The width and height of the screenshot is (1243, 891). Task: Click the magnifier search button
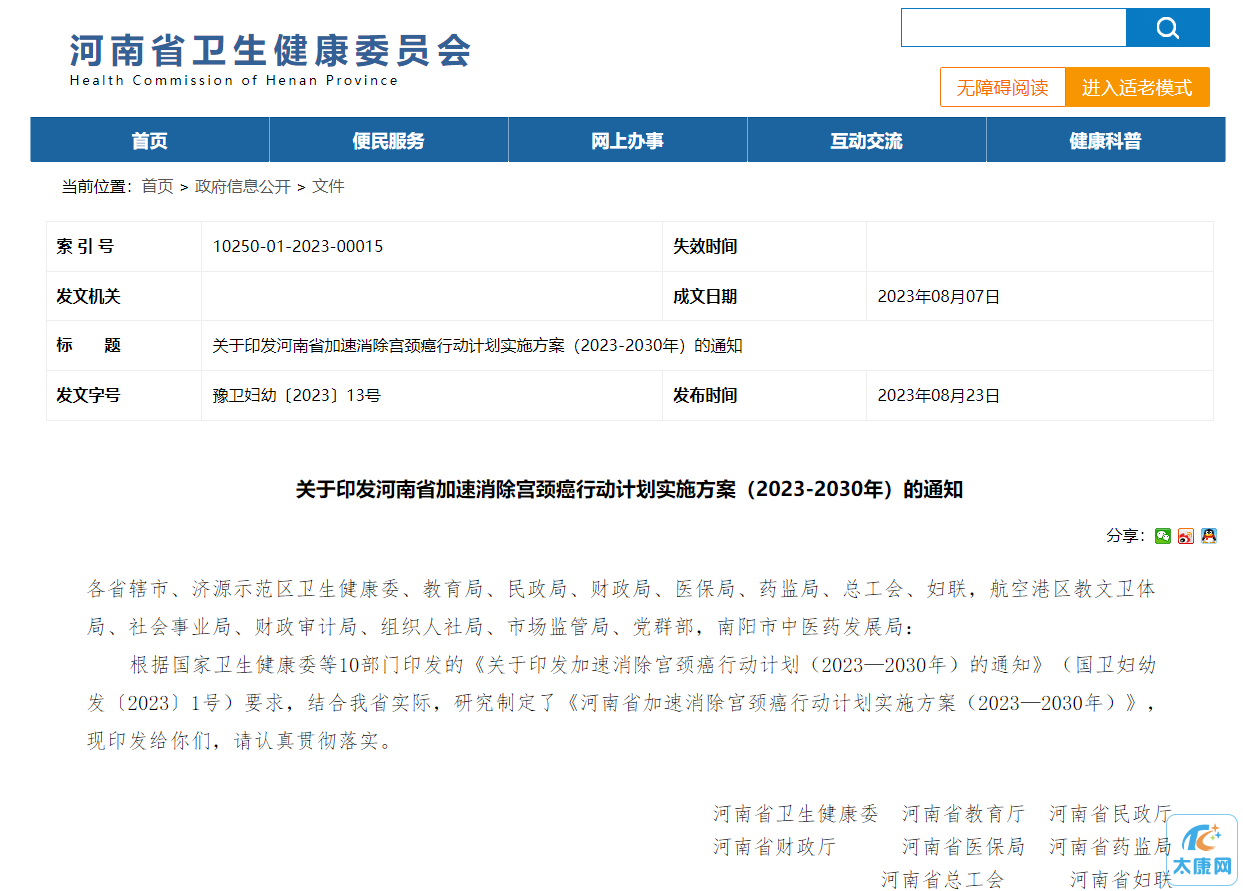[1167, 28]
